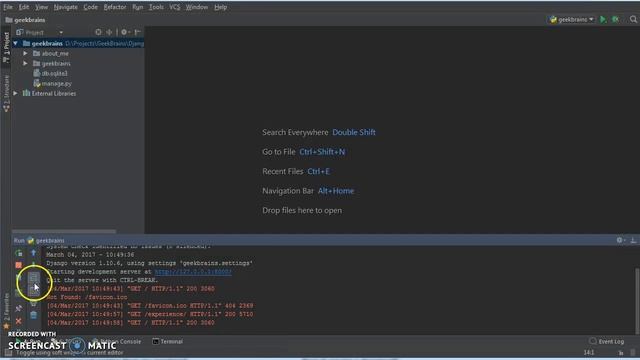Open the Window menu

point(197,7)
